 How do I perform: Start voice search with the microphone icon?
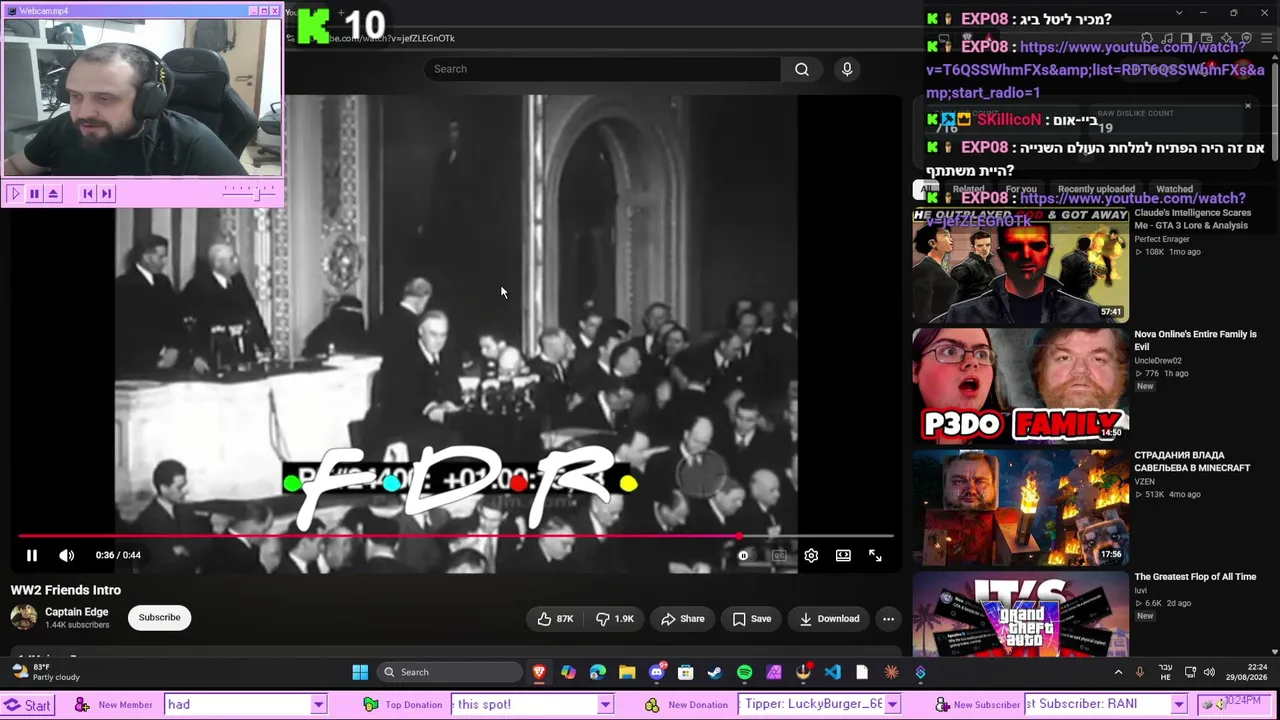[847, 69]
